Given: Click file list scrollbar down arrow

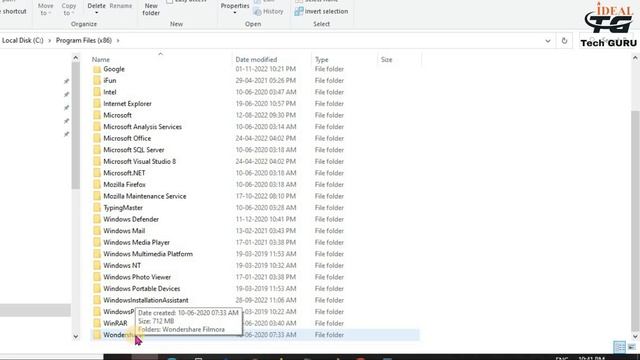Looking at the screenshot, I should [x=635, y=336].
